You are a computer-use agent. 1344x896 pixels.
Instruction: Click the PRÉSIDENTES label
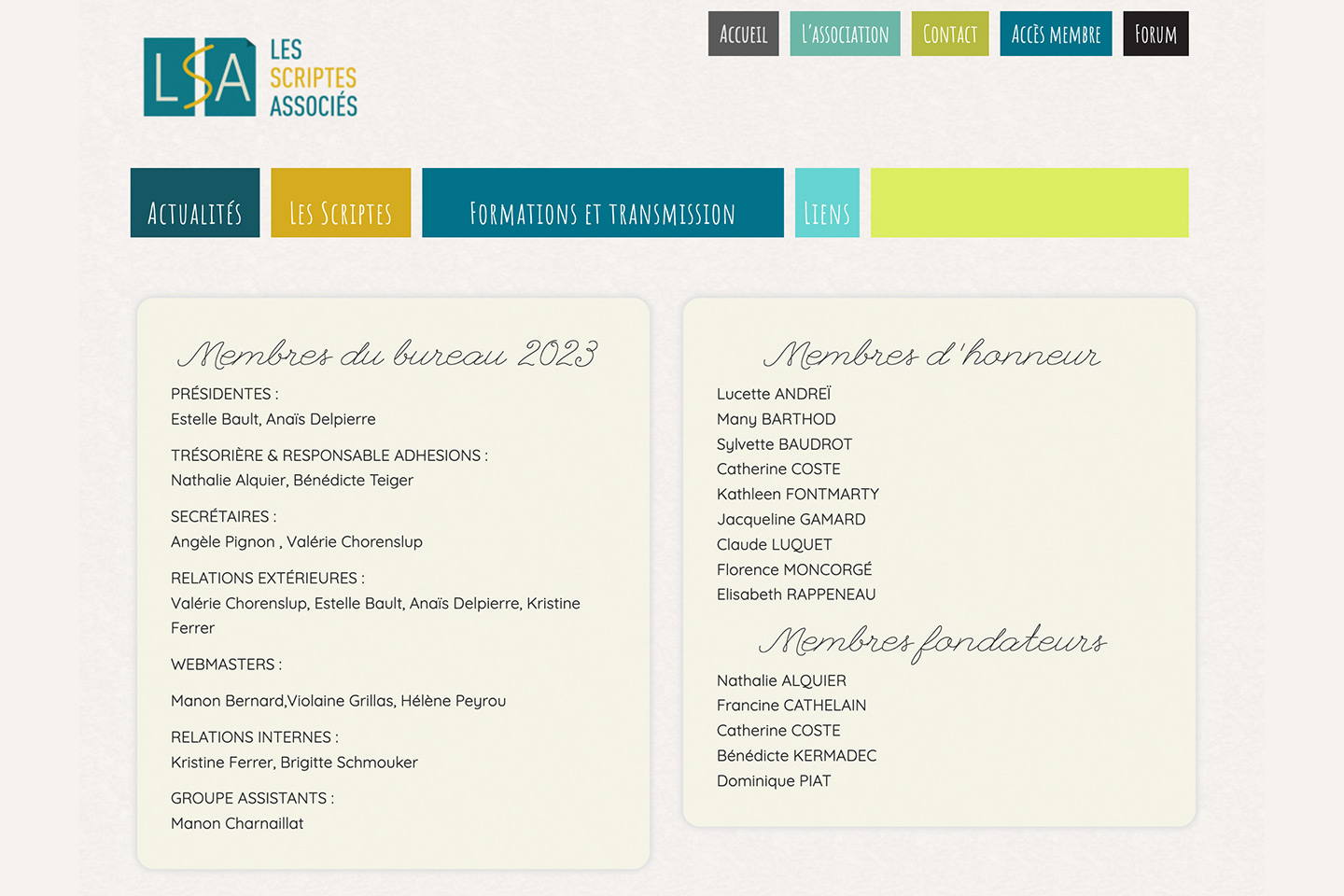tap(224, 394)
